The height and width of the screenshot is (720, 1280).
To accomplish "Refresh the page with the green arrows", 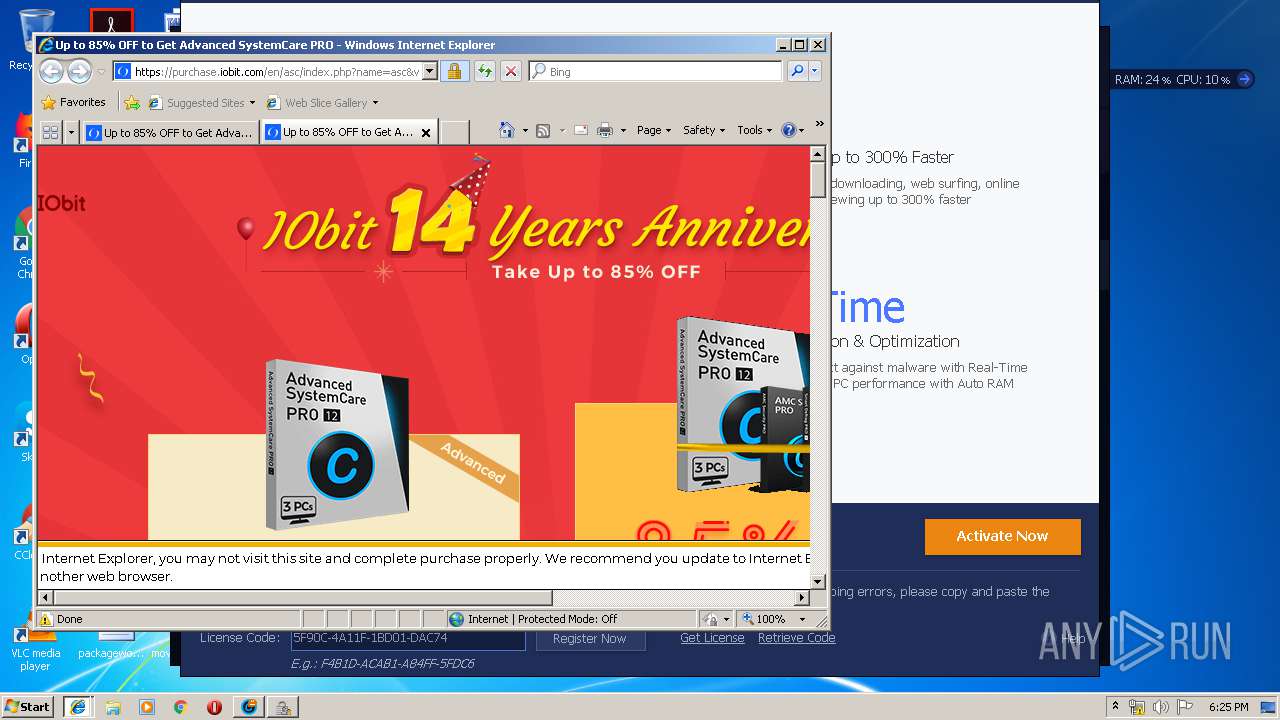I will point(484,71).
